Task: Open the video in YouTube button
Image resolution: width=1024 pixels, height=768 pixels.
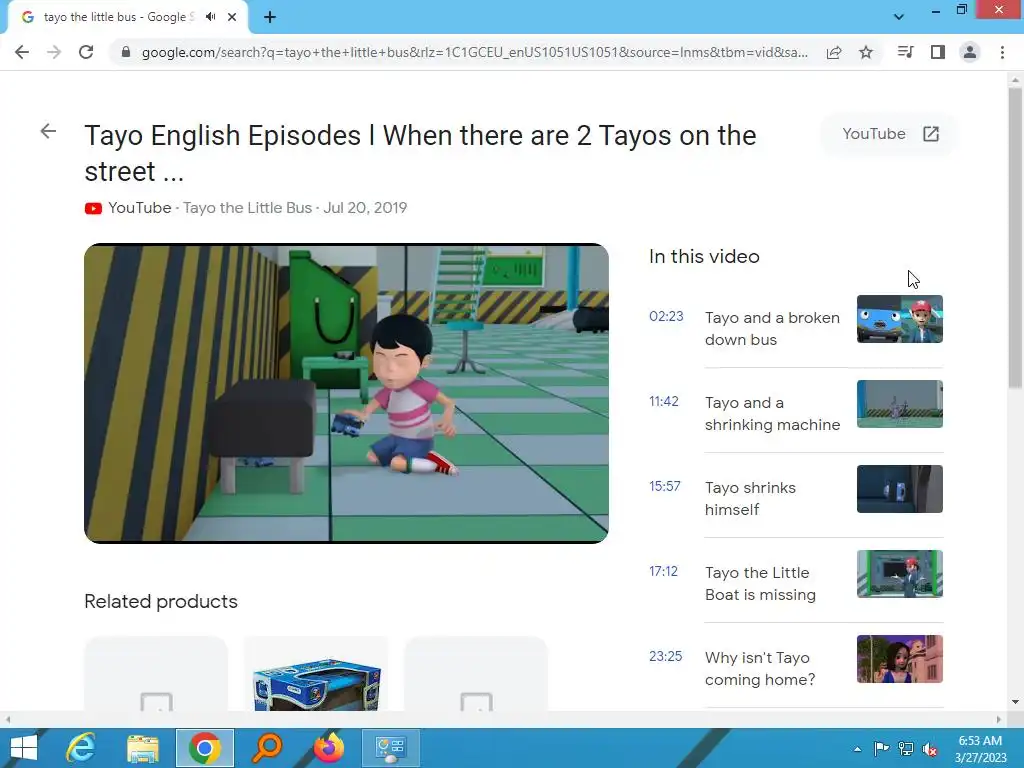Action: [x=890, y=134]
